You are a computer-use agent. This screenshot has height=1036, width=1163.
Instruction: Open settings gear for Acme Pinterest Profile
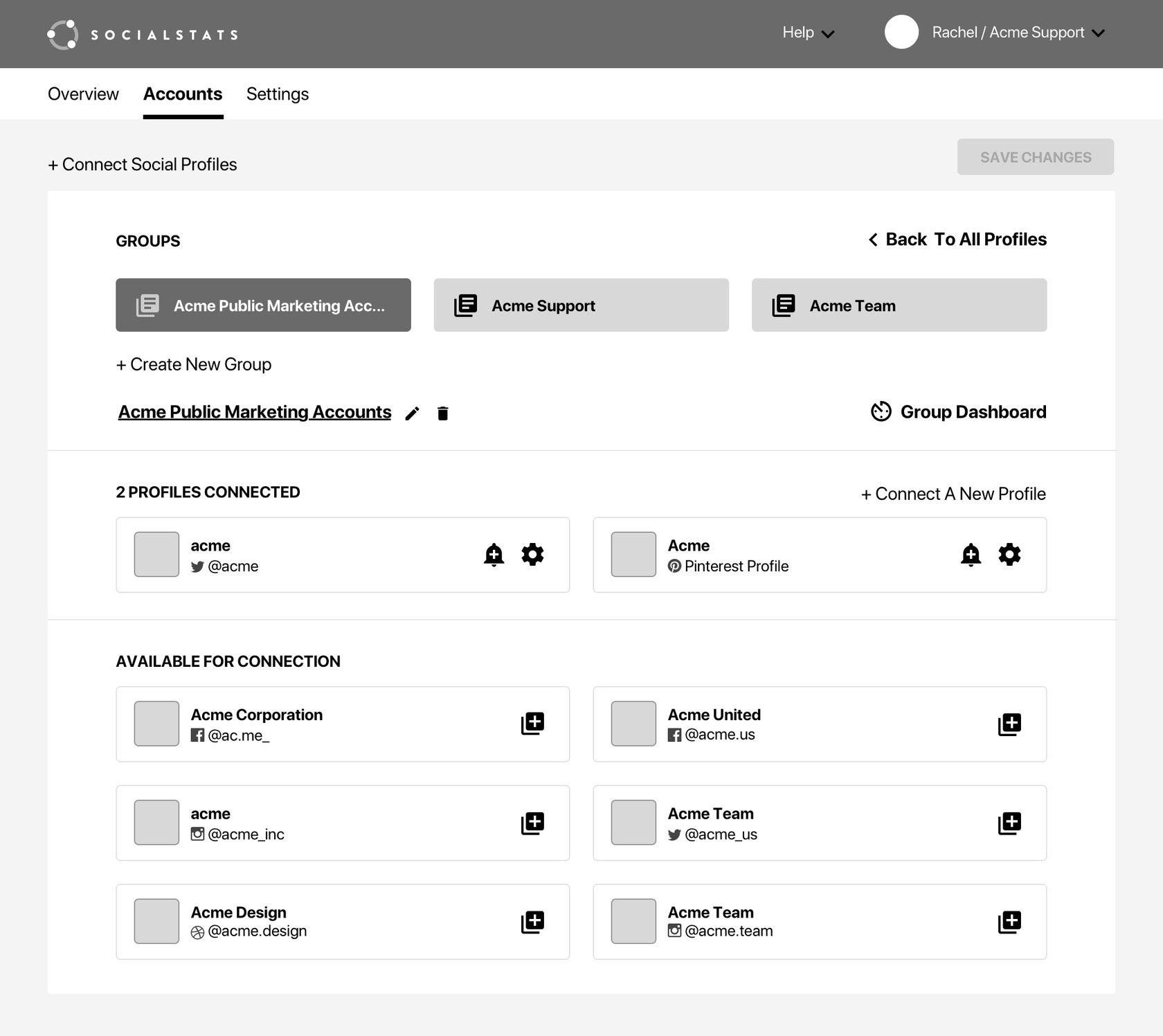coord(1009,555)
